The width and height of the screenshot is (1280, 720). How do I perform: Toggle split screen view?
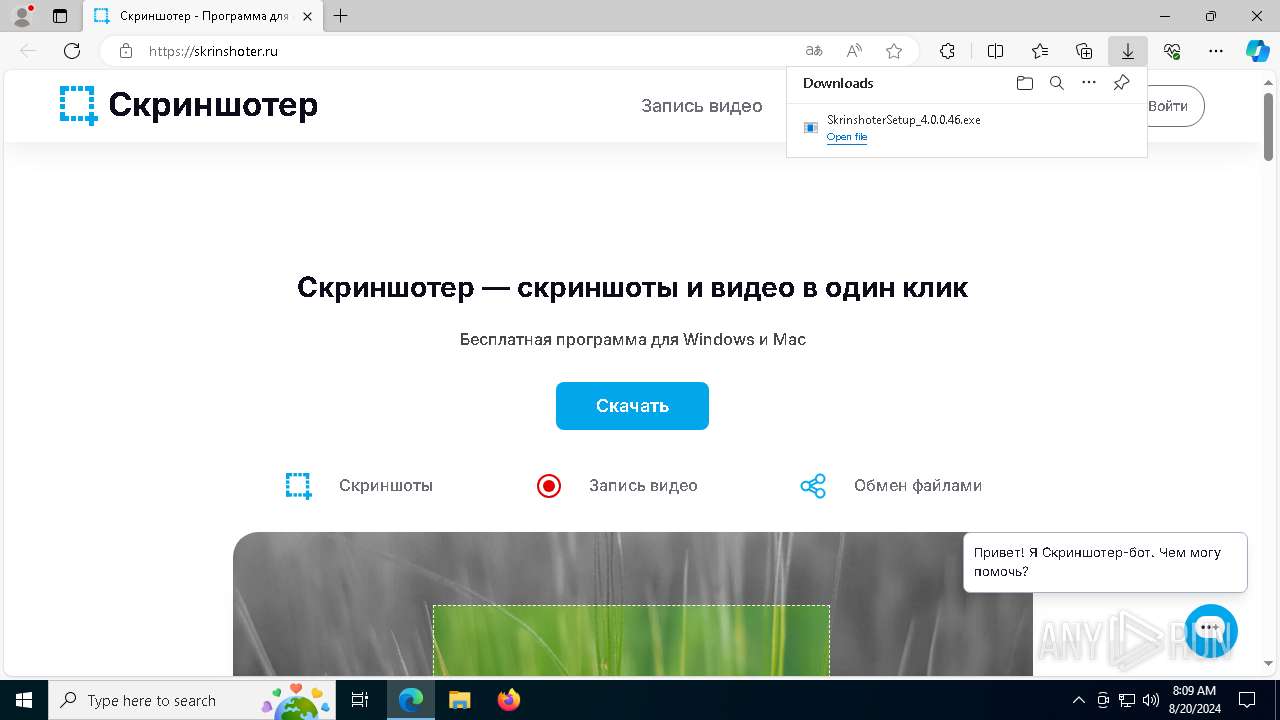coord(995,51)
